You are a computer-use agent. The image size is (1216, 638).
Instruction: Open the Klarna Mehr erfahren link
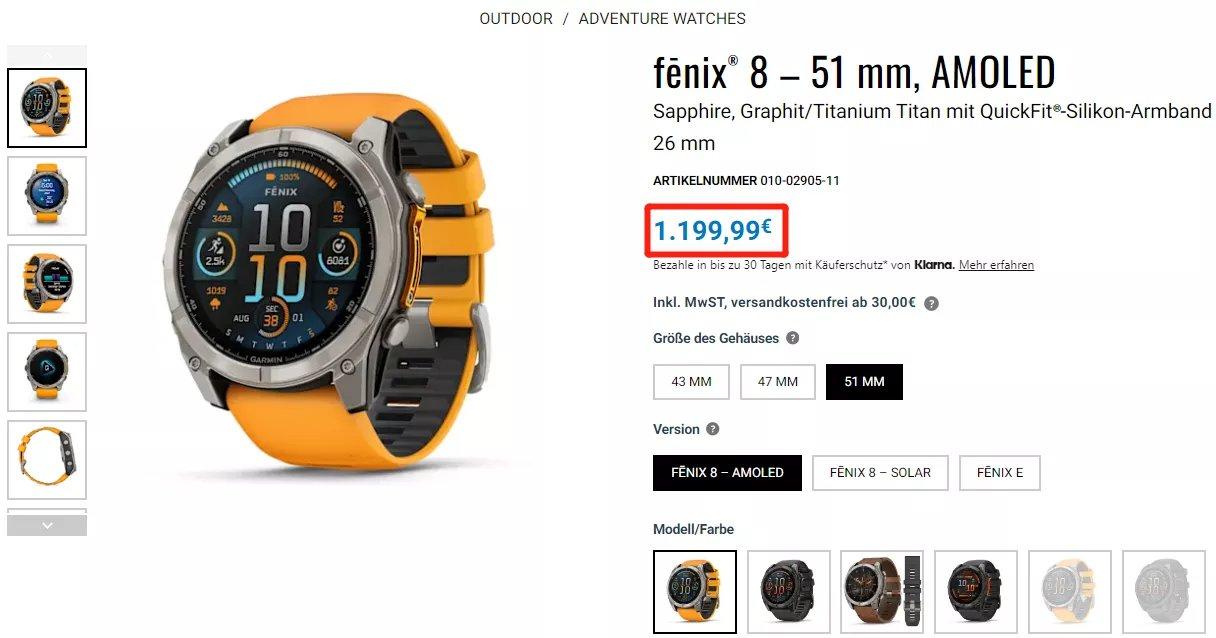pos(996,265)
